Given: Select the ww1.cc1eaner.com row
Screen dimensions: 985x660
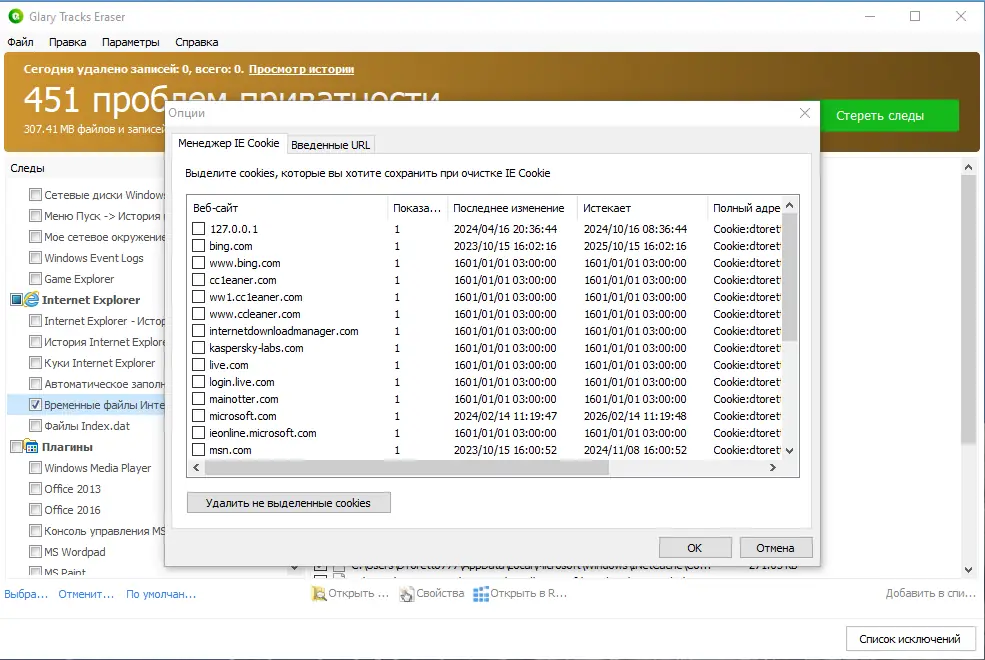Looking at the screenshot, I should (x=484, y=296).
